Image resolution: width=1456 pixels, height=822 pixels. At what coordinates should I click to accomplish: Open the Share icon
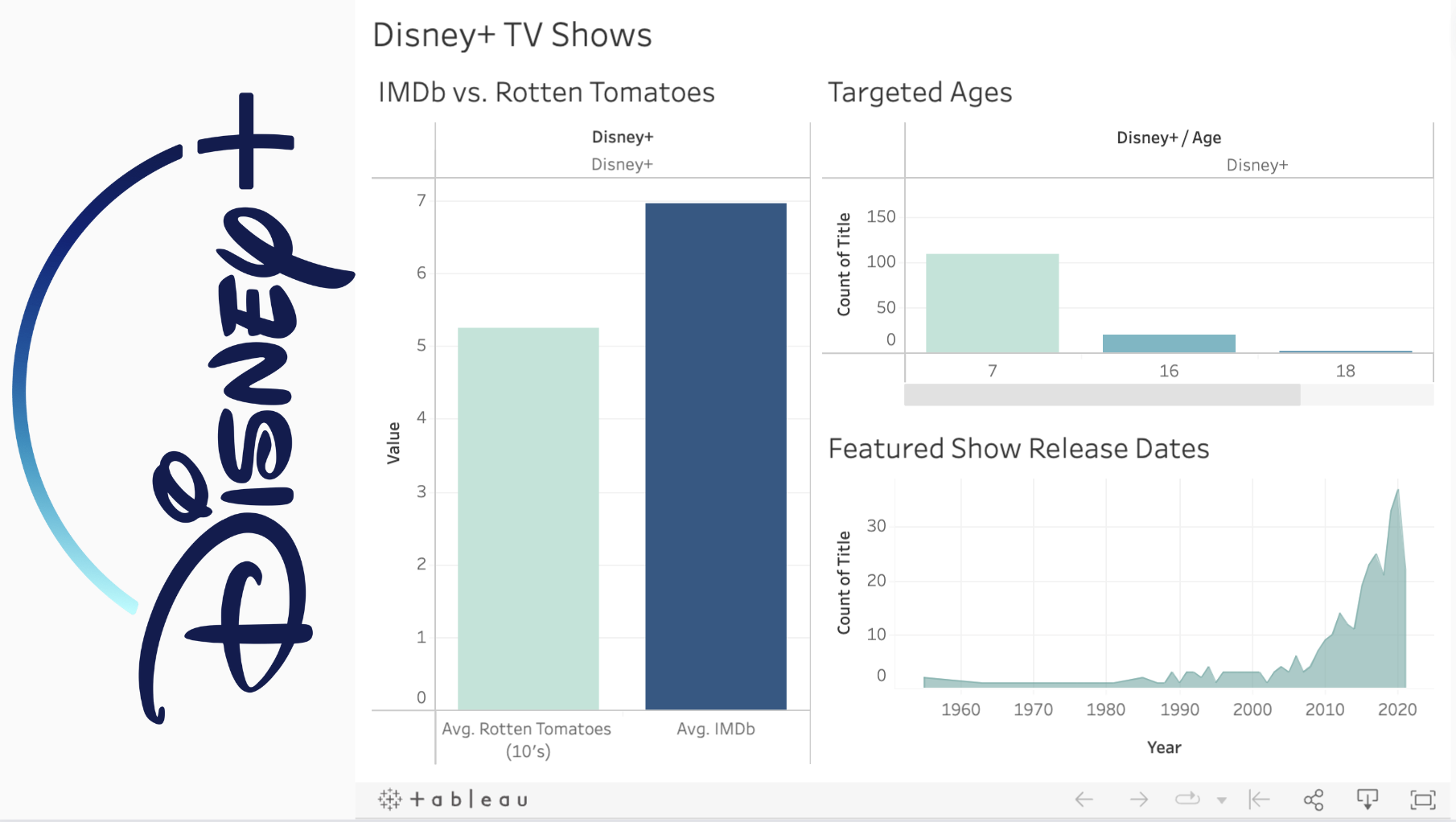(1314, 799)
